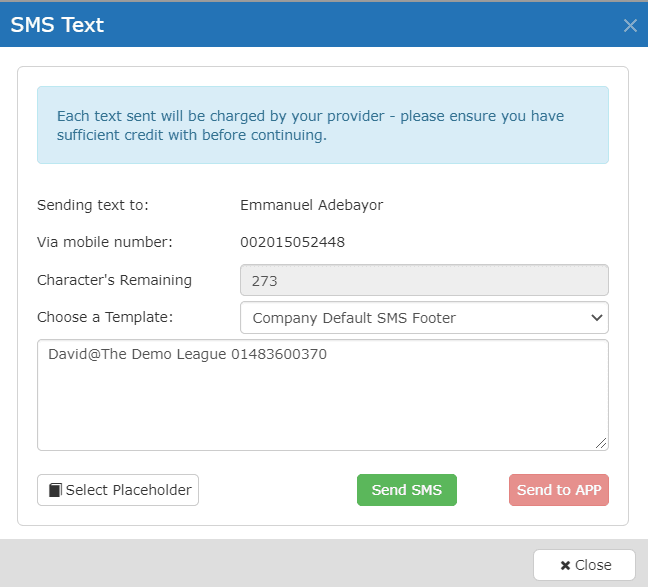
Task: Click the Character's Remaining label
Action: [114, 280]
